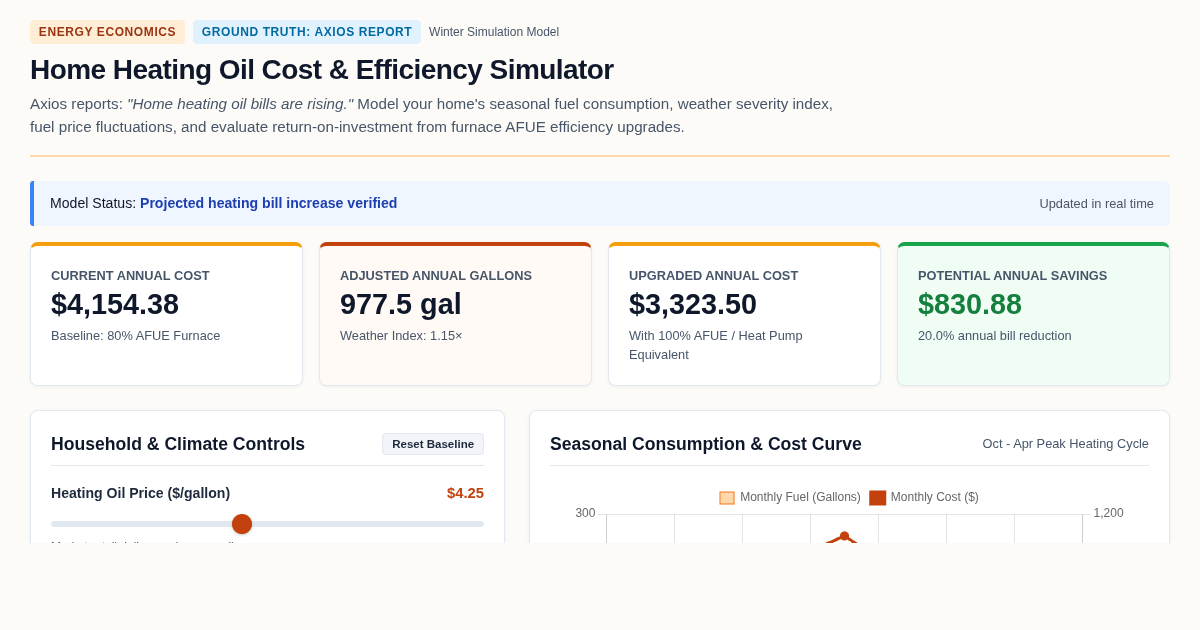Image resolution: width=1200 pixels, height=630 pixels.
Task: Click the 1,200 right axis tick label
Action: 1108,513
